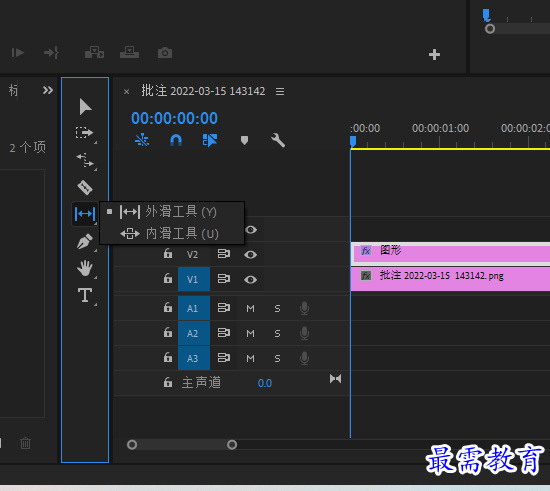Toggle V1 track output eye

(x=250, y=280)
